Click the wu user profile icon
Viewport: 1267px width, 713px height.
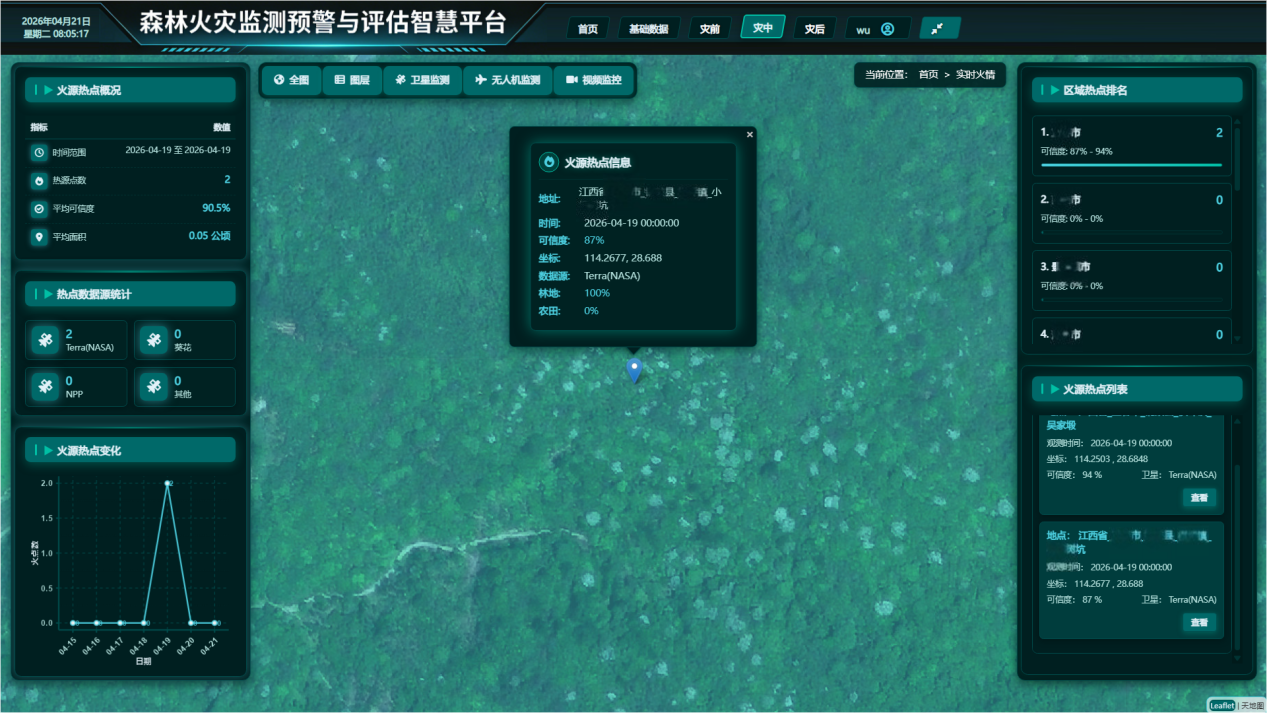click(x=887, y=29)
